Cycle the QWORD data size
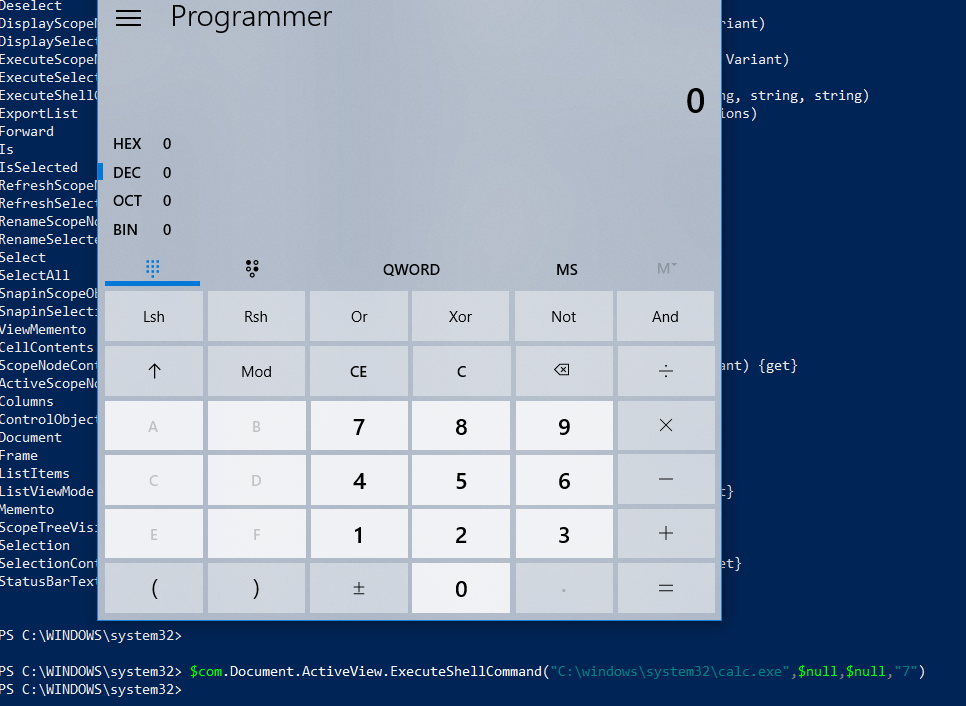 [411, 269]
